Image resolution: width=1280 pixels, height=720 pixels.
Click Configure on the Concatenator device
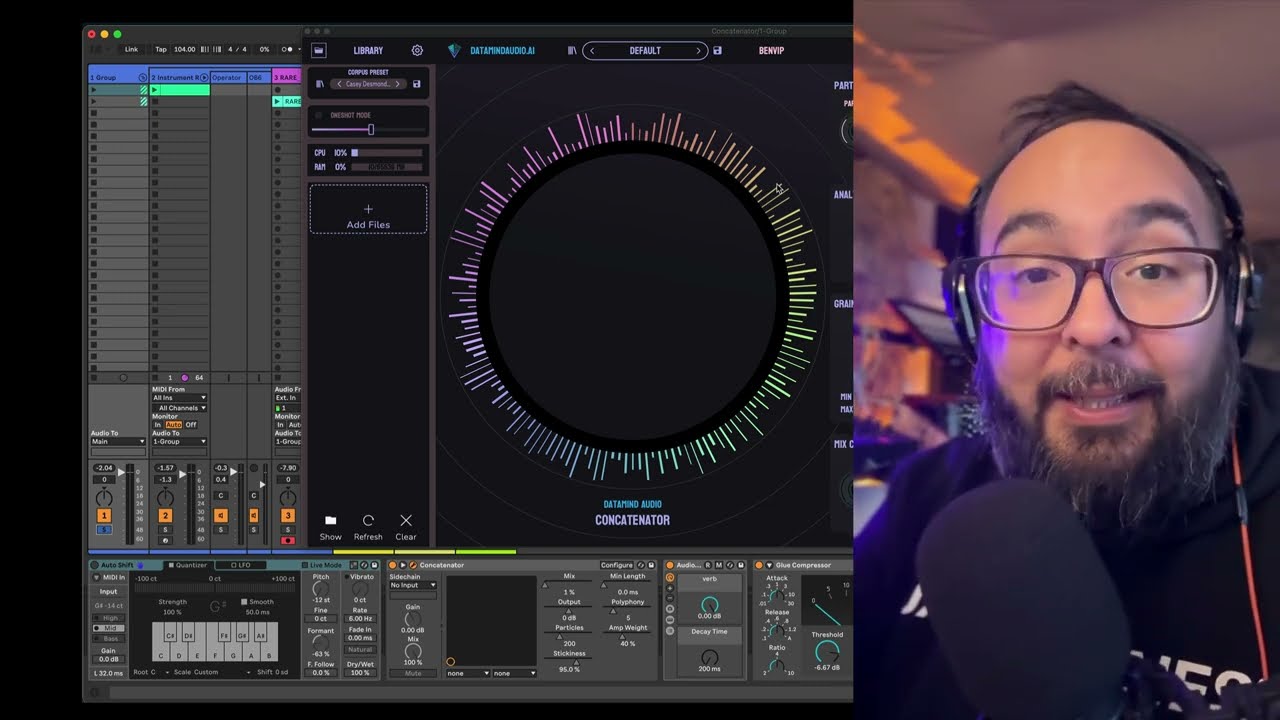click(617, 565)
